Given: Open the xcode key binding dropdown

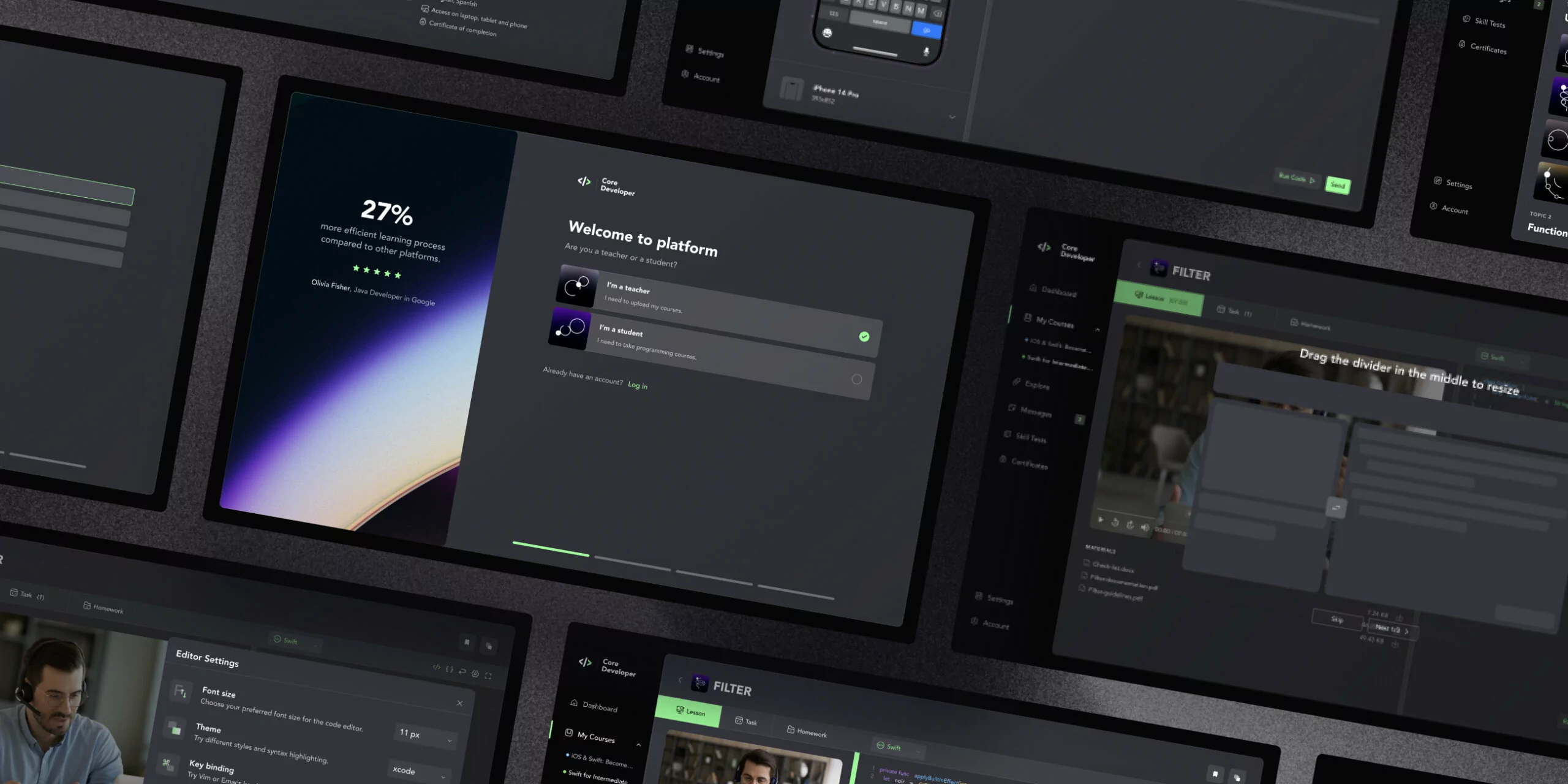Looking at the screenshot, I should (x=422, y=772).
